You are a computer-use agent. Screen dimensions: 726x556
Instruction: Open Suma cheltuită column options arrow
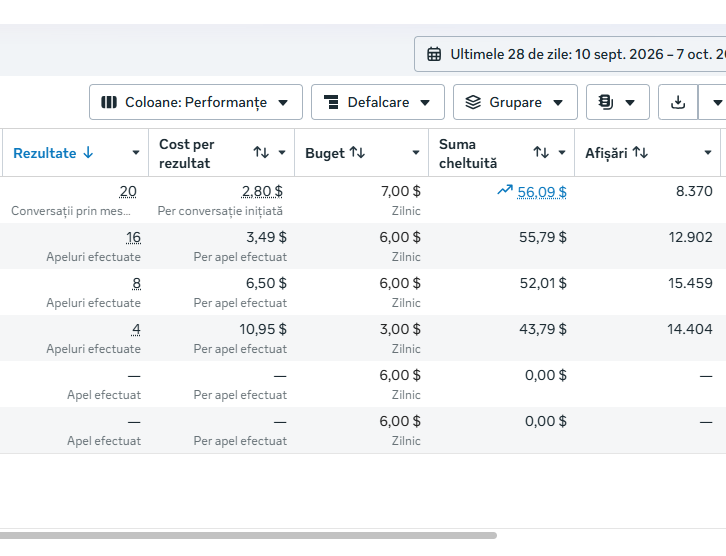(x=562, y=153)
